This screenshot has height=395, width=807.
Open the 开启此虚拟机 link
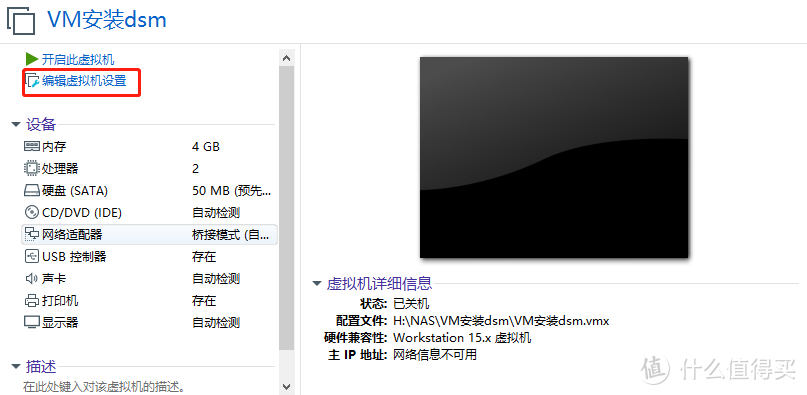coord(78,59)
